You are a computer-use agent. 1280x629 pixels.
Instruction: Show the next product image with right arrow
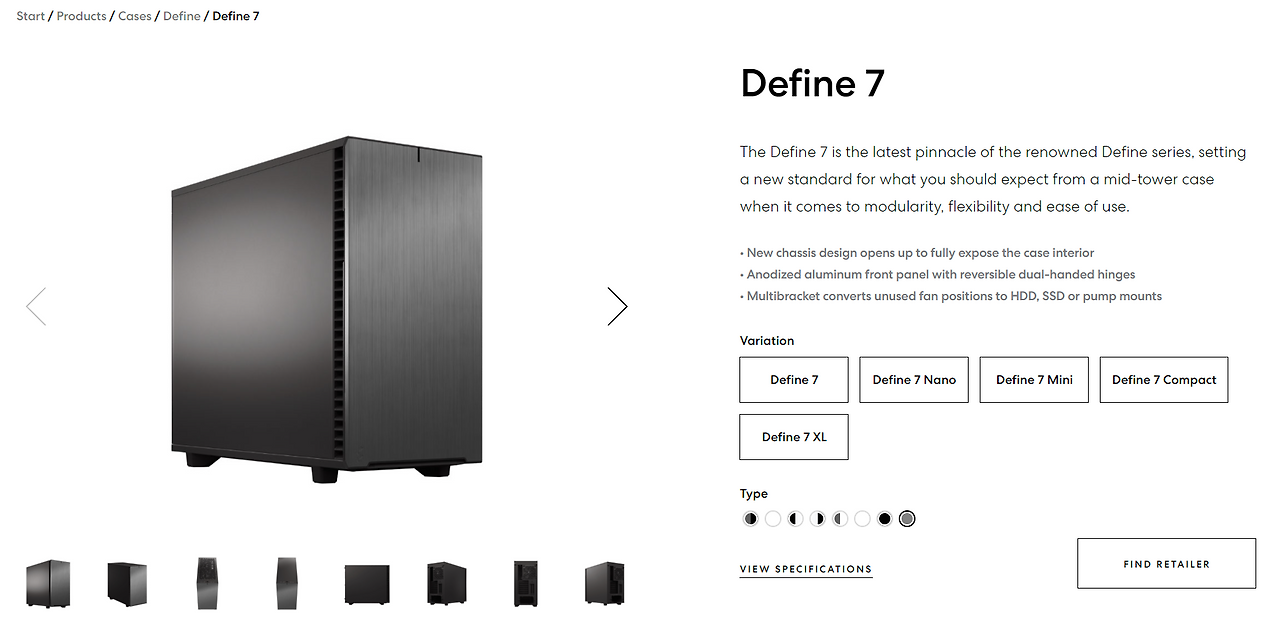point(617,307)
